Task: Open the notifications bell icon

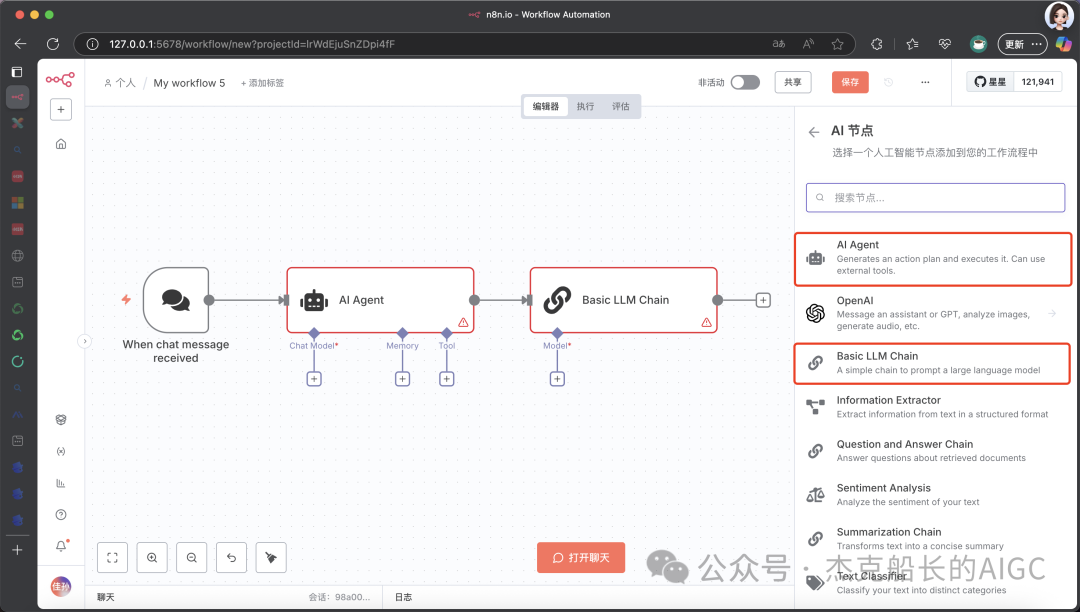Action: [61, 546]
